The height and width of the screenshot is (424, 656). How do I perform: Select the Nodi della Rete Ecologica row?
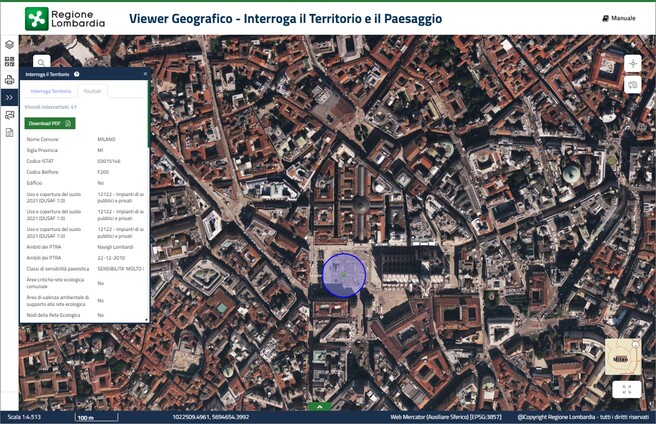click(x=85, y=315)
